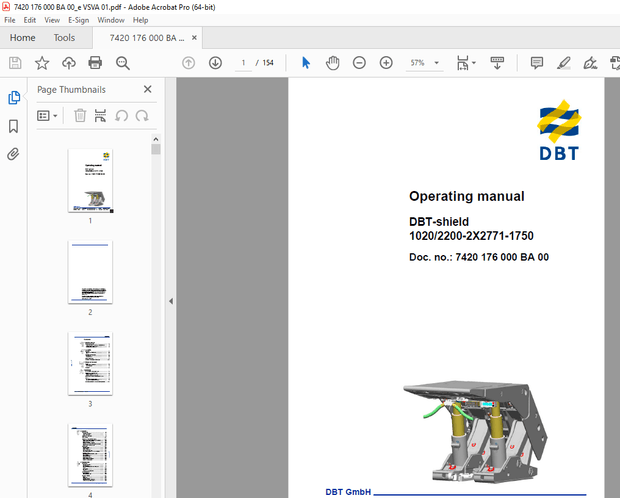Open the Attachments paperclip panel
This screenshot has width=620, height=498.
pos(14,154)
